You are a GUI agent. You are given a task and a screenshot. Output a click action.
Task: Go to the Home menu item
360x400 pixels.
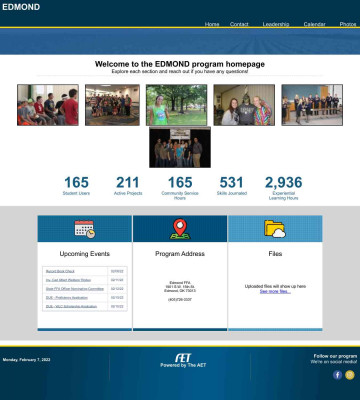coord(212,24)
